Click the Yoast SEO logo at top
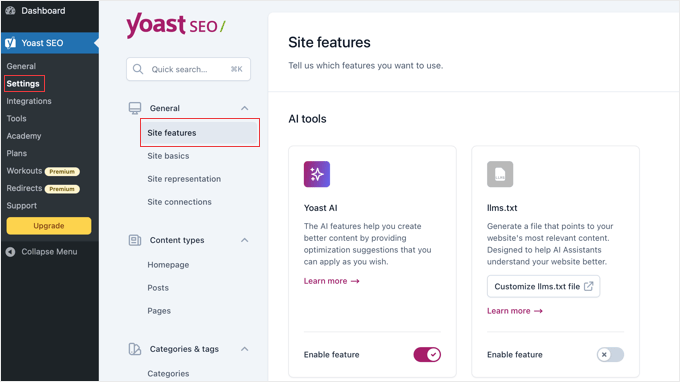 point(176,25)
